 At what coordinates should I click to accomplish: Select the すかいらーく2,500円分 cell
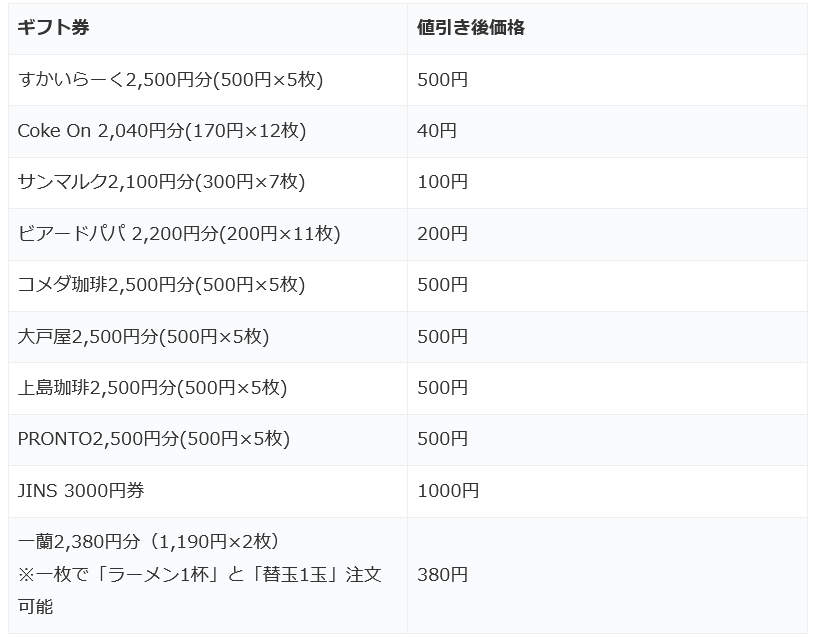coord(207,80)
